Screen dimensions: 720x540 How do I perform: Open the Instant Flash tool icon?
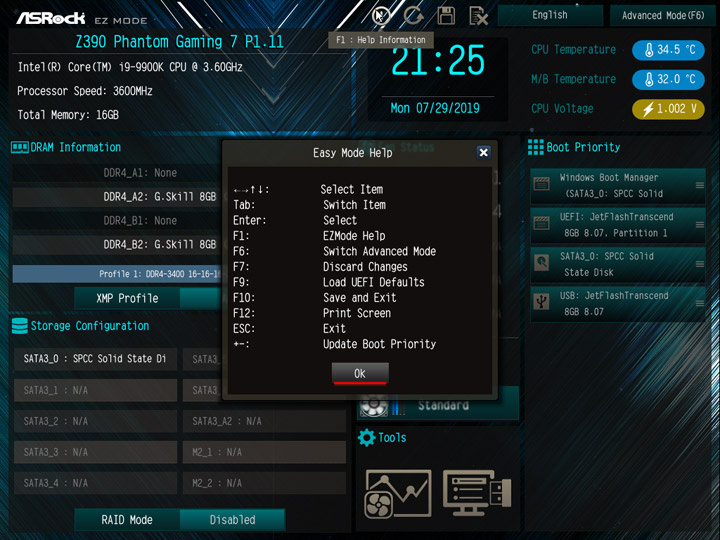(x=477, y=492)
